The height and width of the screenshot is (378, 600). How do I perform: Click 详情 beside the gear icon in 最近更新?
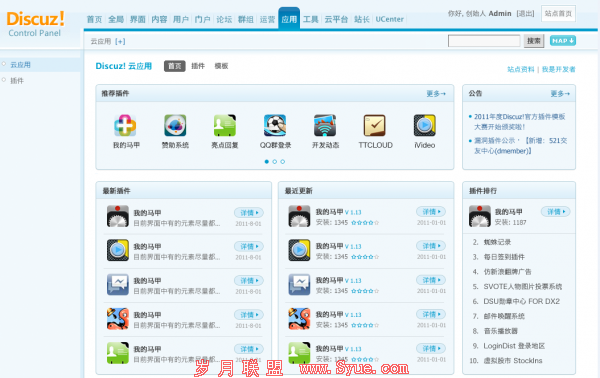[431, 212]
